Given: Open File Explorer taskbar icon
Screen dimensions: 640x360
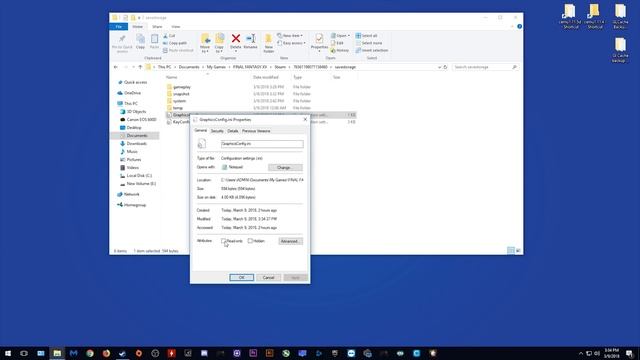Looking at the screenshot, I should click(57, 353).
